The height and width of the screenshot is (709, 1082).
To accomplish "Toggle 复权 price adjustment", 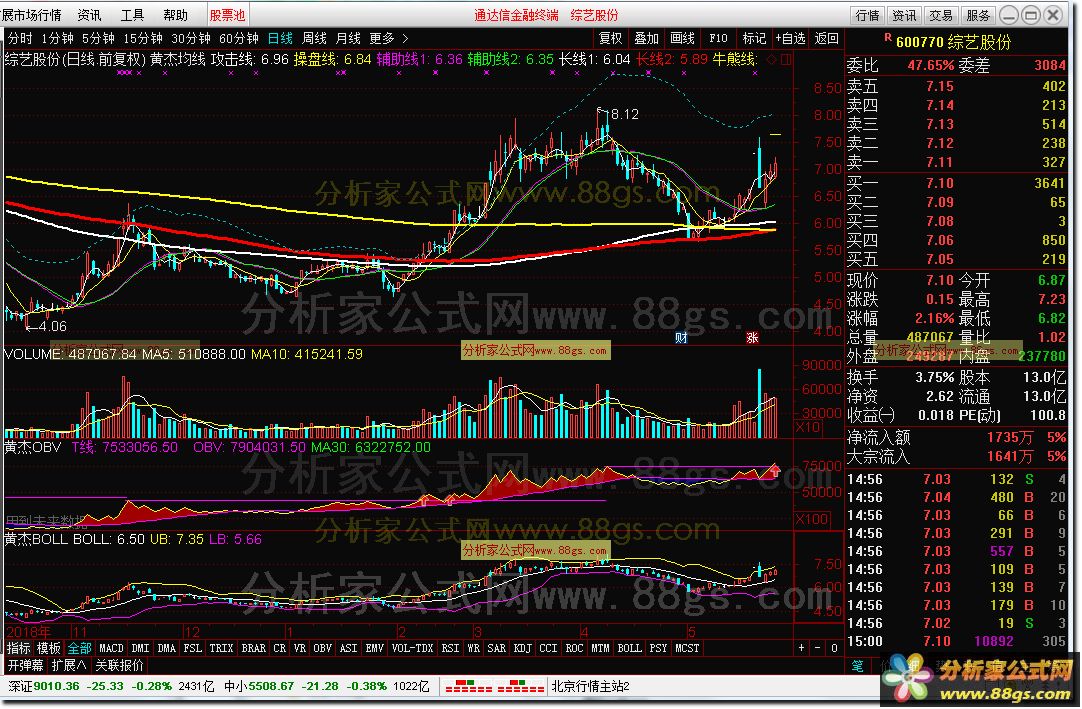I will pos(611,39).
